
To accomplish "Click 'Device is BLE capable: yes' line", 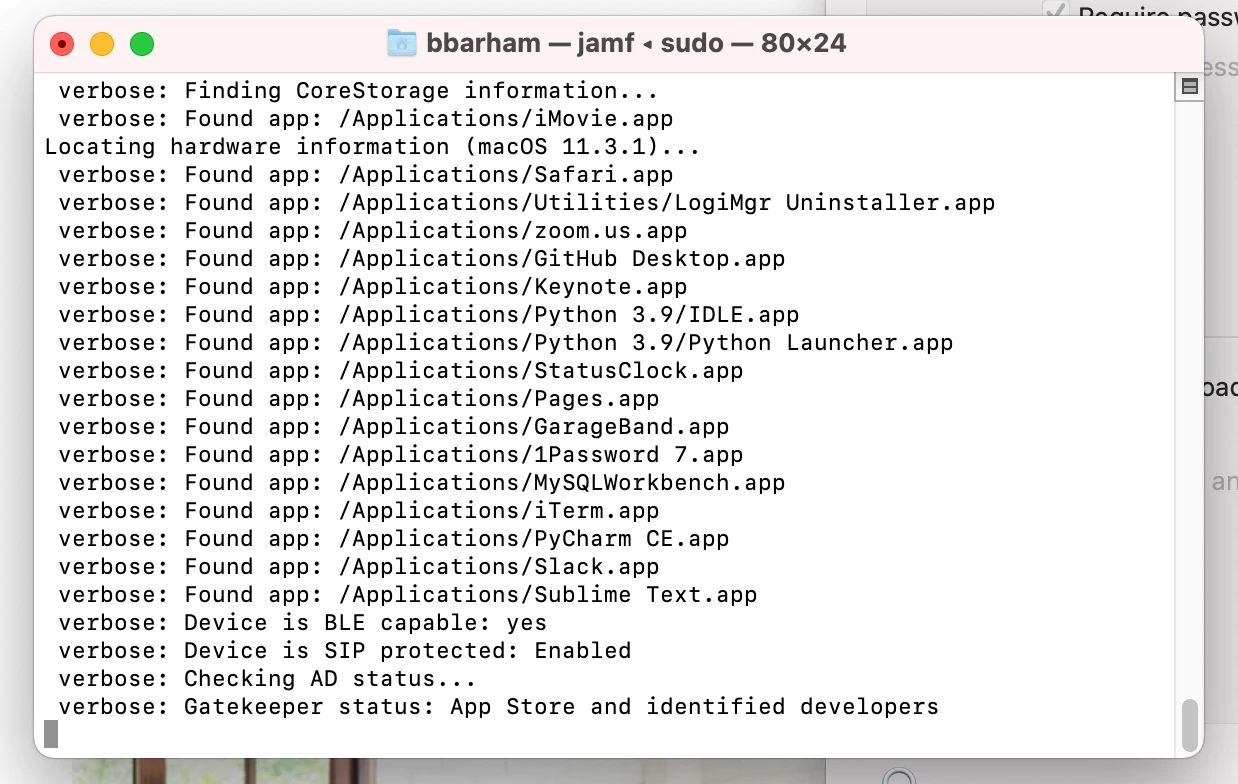I will coord(302,623).
